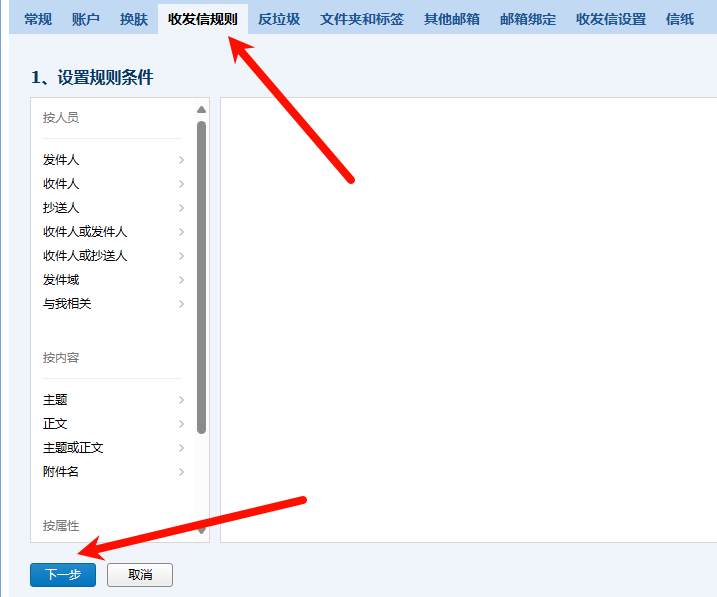Open the 换肤 tab

click(x=134, y=19)
